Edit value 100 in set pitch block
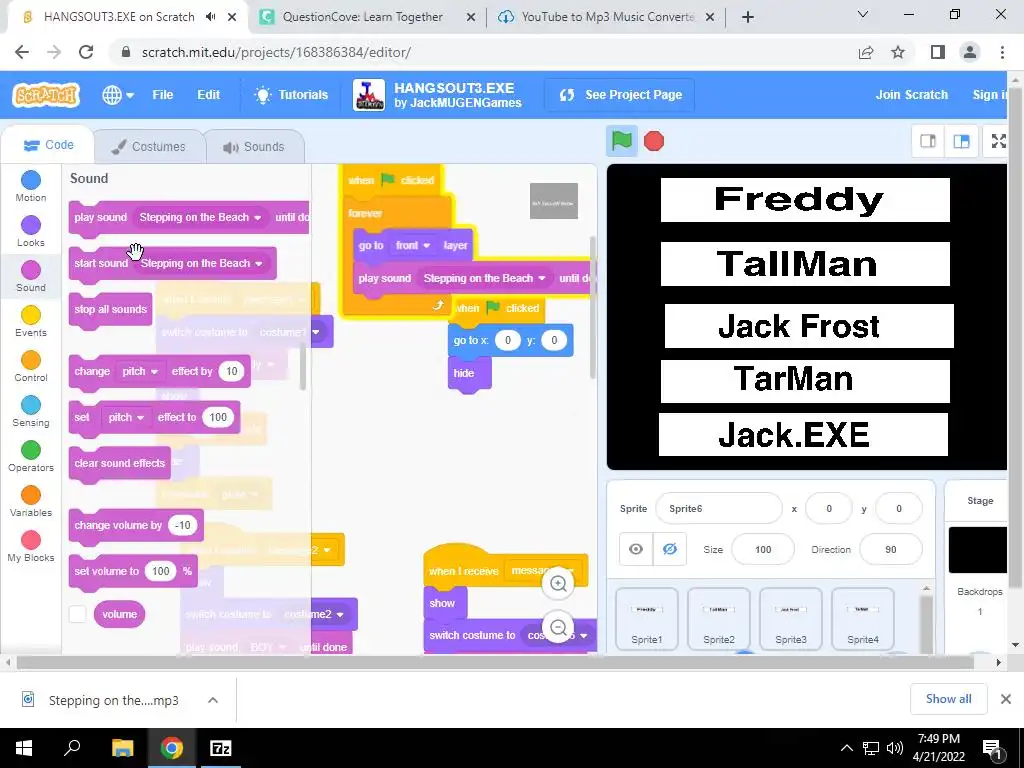This screenshot has height=768, width=1024. [218, 417]
